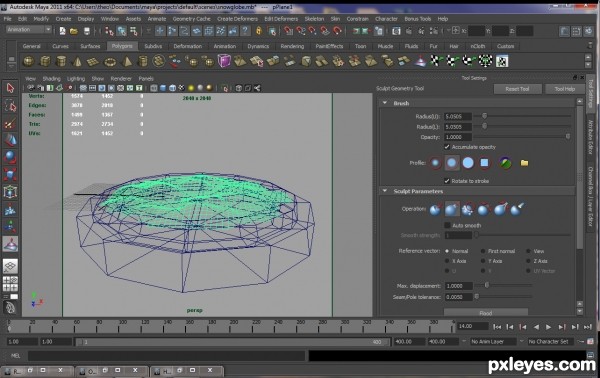Click the lock icon in status line

[259, 31]
